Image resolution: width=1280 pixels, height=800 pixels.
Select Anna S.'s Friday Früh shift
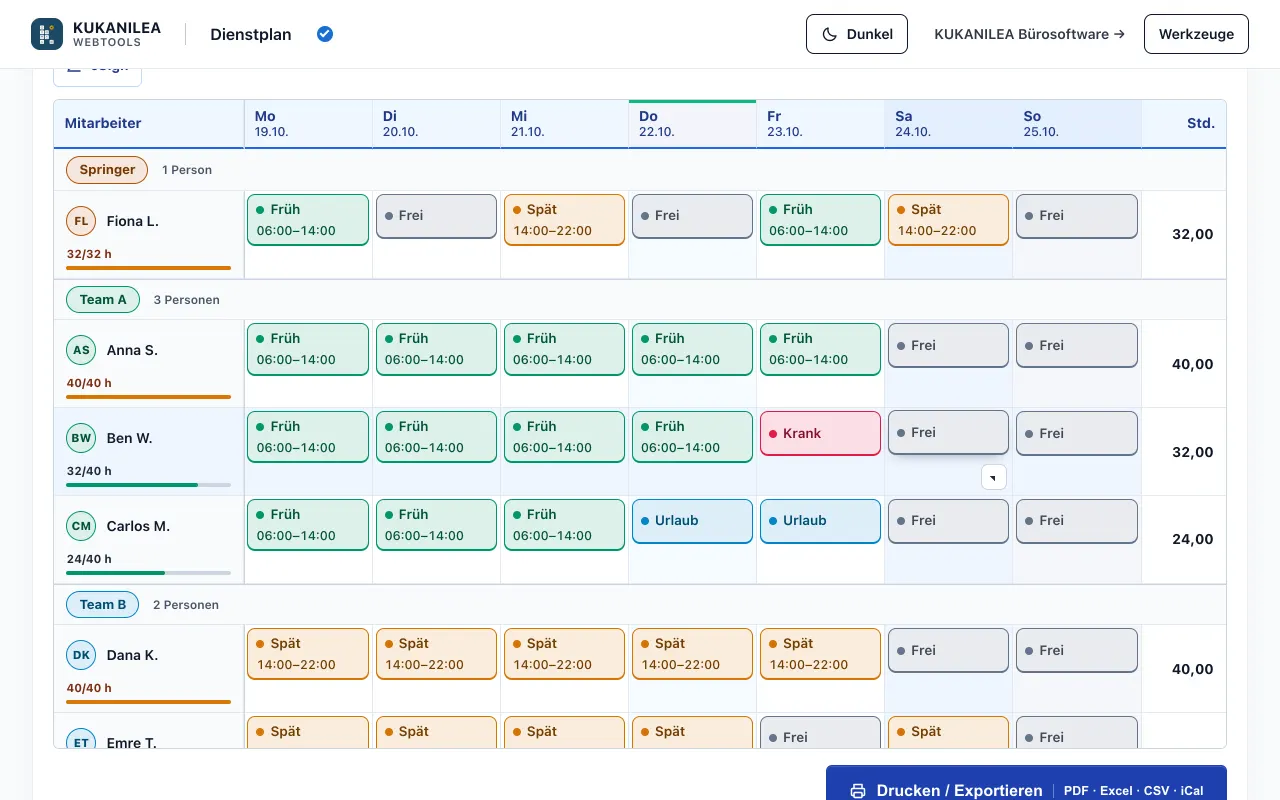[820, 349]
